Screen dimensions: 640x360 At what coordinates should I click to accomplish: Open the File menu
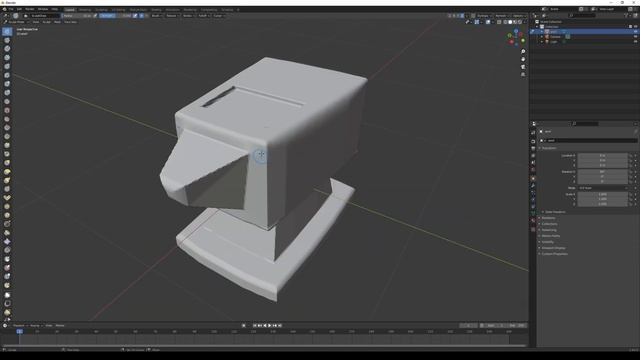(11, 9)
